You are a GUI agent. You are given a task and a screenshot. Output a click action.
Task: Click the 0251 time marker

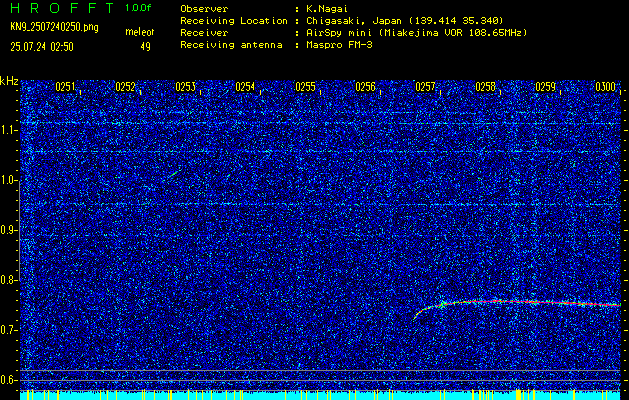click(x=65, y=87)
